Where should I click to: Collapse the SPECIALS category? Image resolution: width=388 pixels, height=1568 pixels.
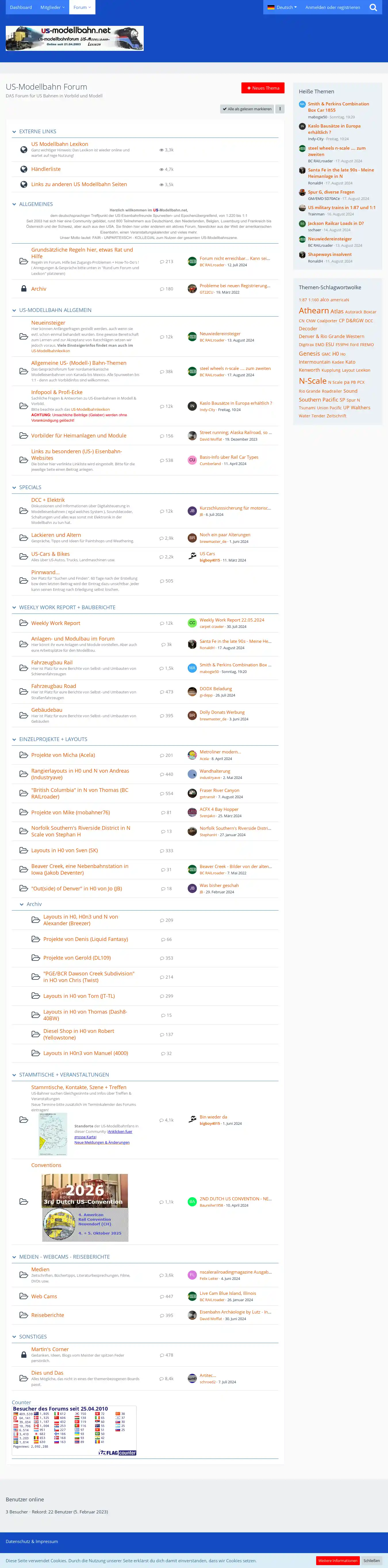pos(15,487)
